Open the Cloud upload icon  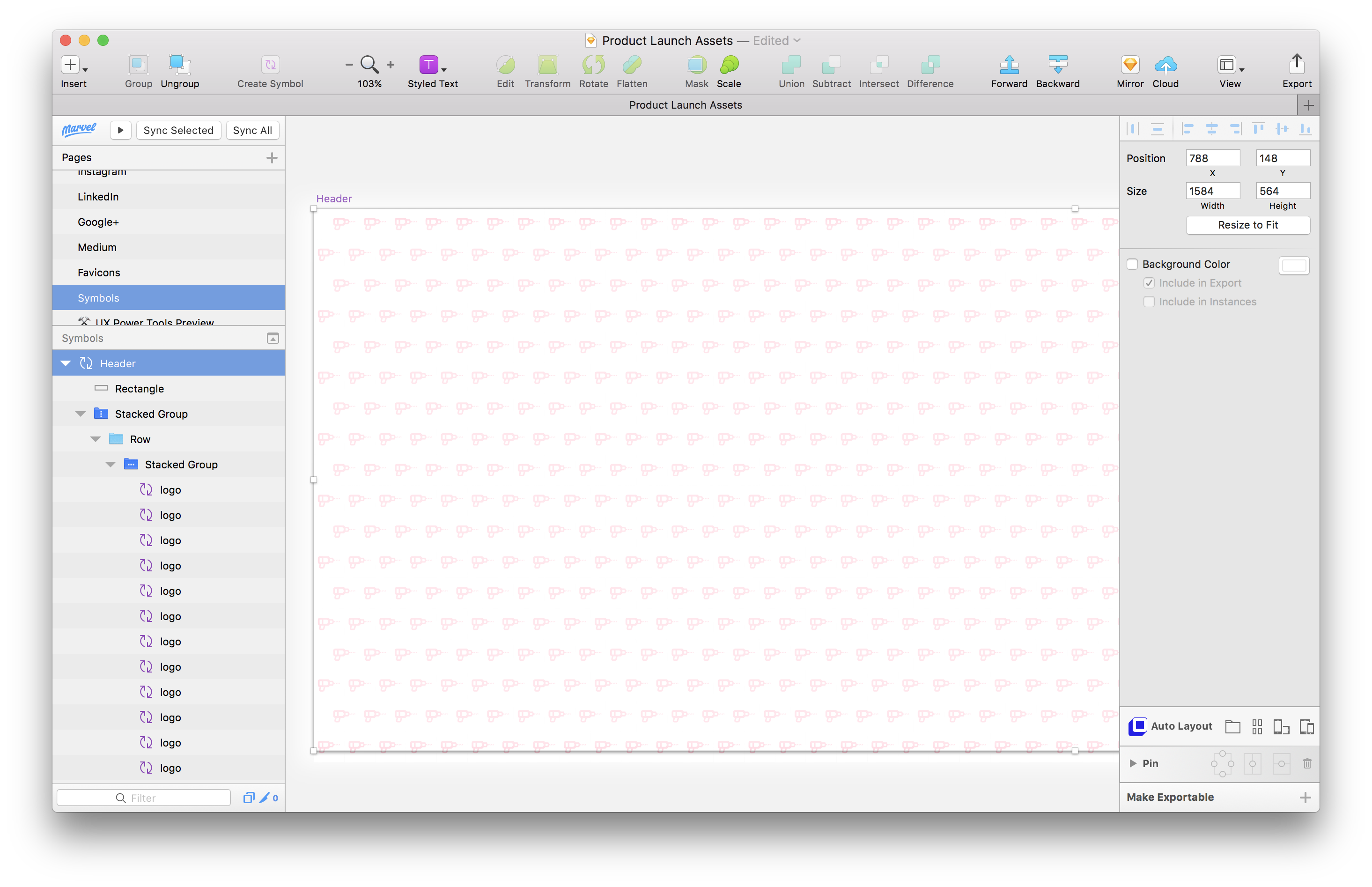[1165, 65]
